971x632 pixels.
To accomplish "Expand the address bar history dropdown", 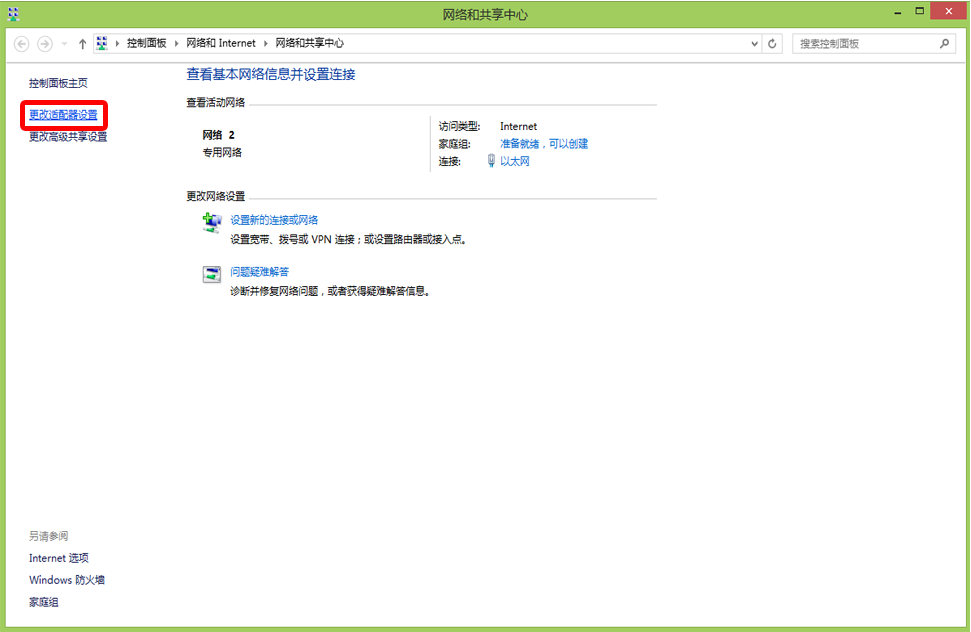I will tap(754, 44).
